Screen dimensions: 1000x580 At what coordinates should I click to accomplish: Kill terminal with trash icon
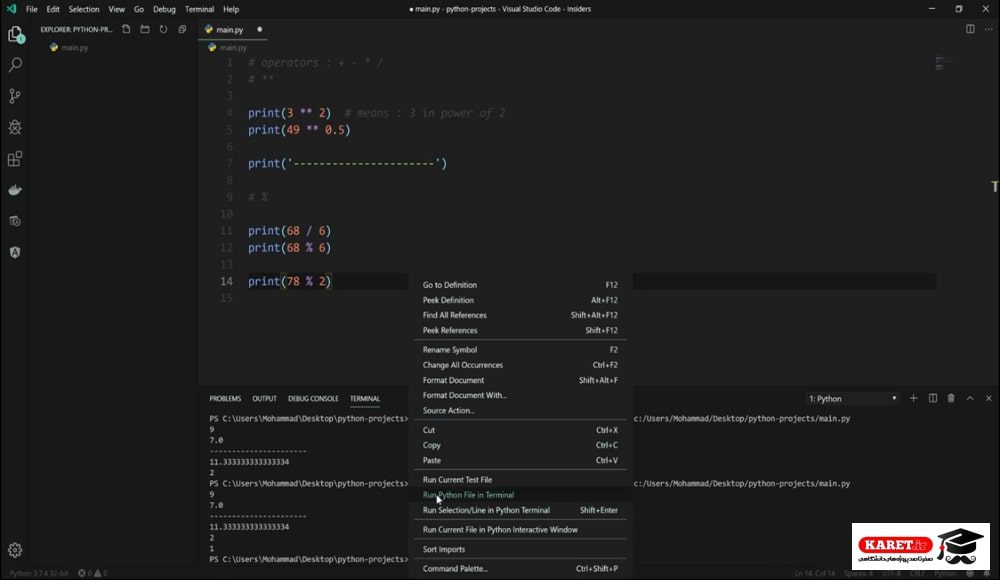(x=951, y=398)
